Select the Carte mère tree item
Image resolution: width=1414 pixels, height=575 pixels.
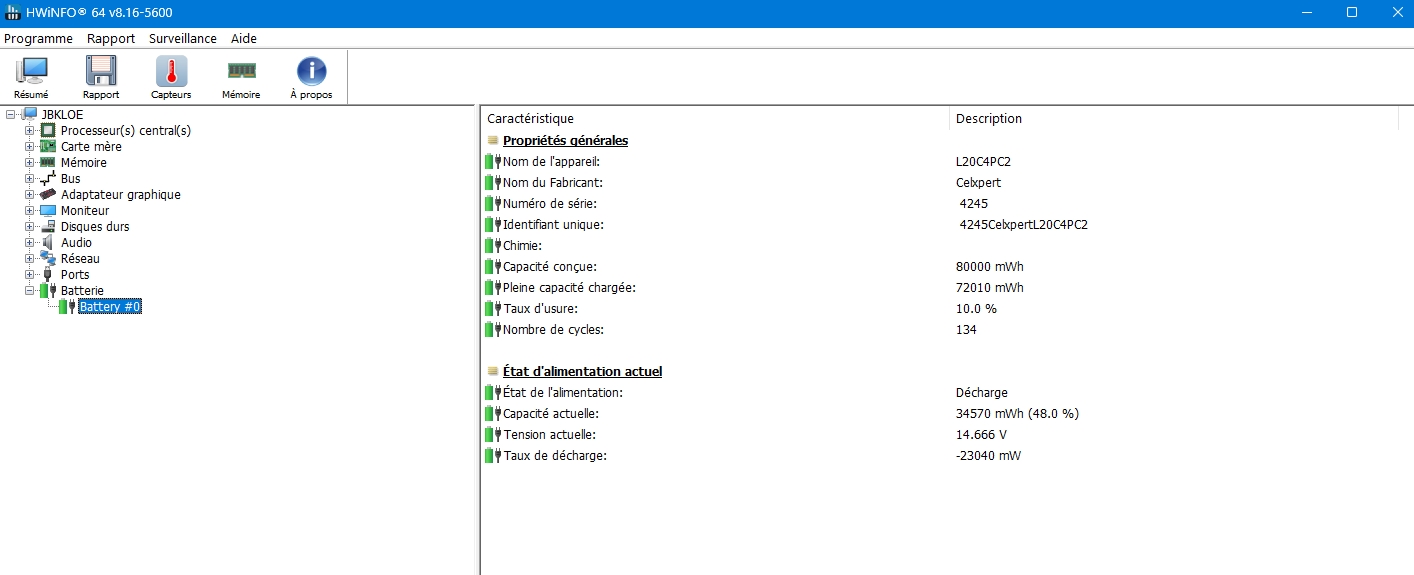tap(91, 147)
